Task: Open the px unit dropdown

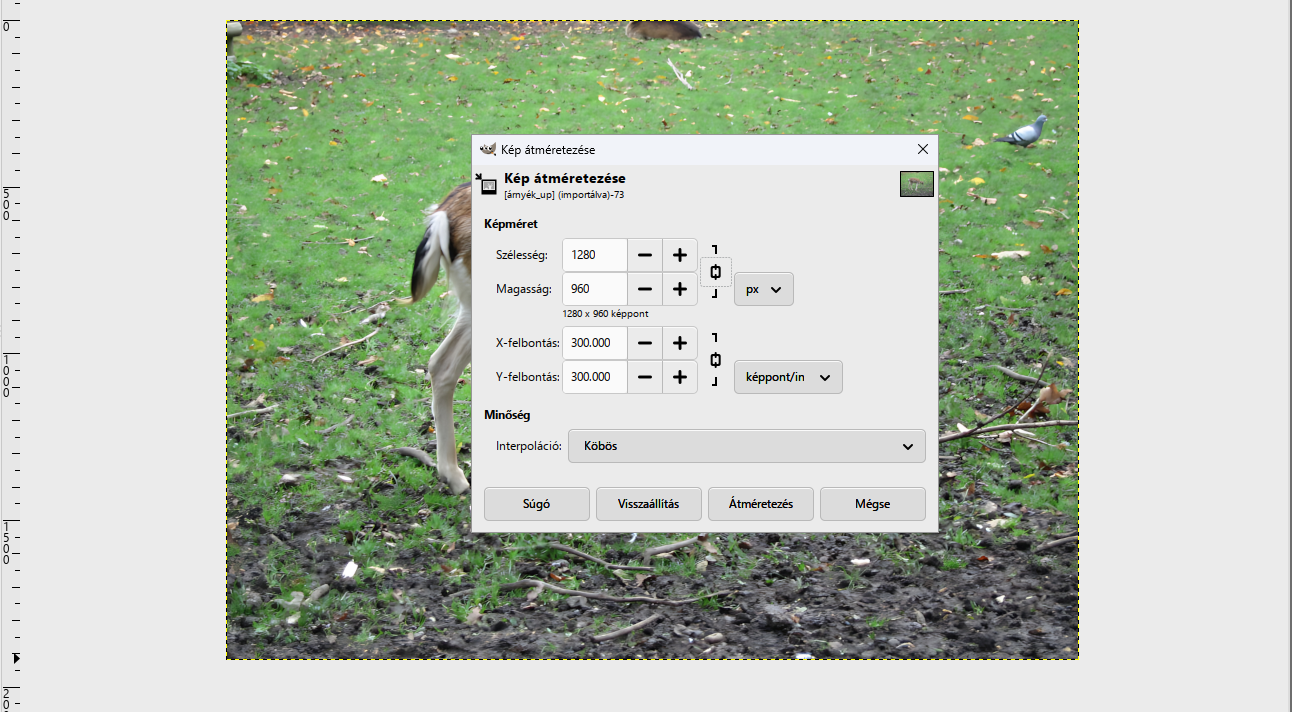Action: [x=764, y=289]
